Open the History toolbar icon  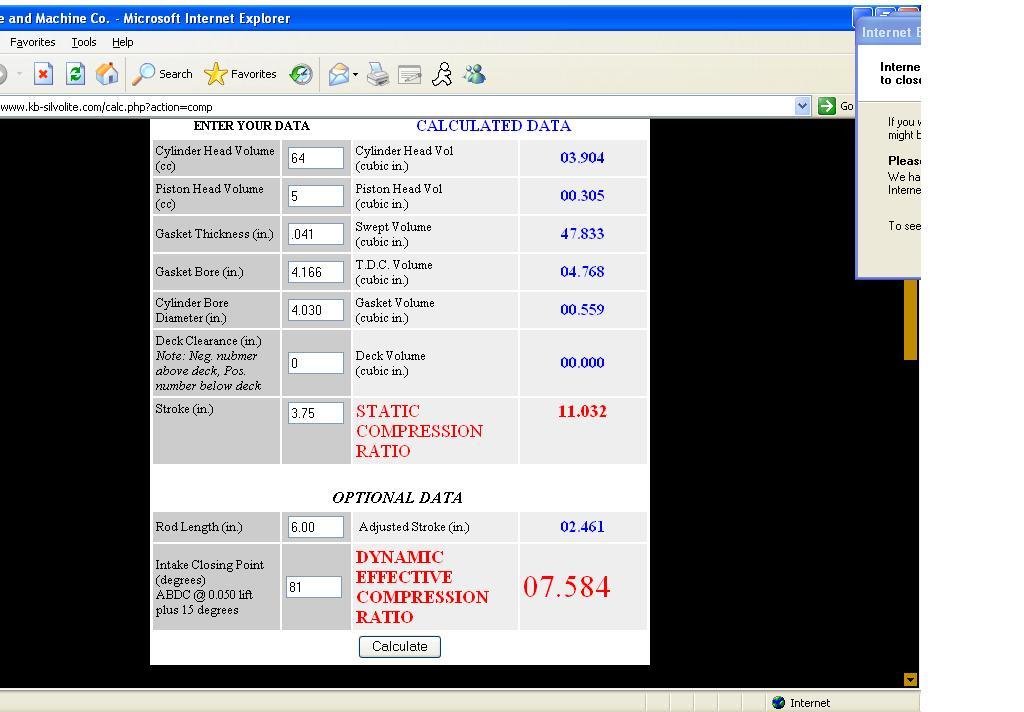tap(300, 74)
